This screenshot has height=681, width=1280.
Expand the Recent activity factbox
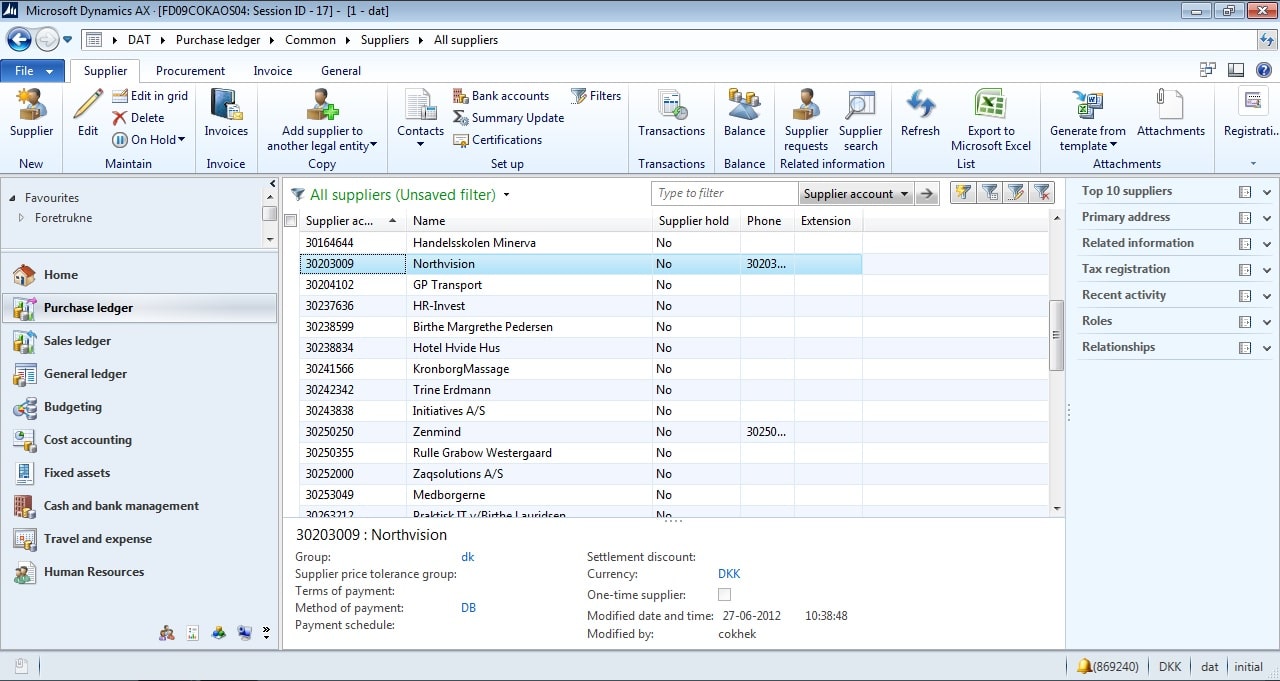point(1267,296)
